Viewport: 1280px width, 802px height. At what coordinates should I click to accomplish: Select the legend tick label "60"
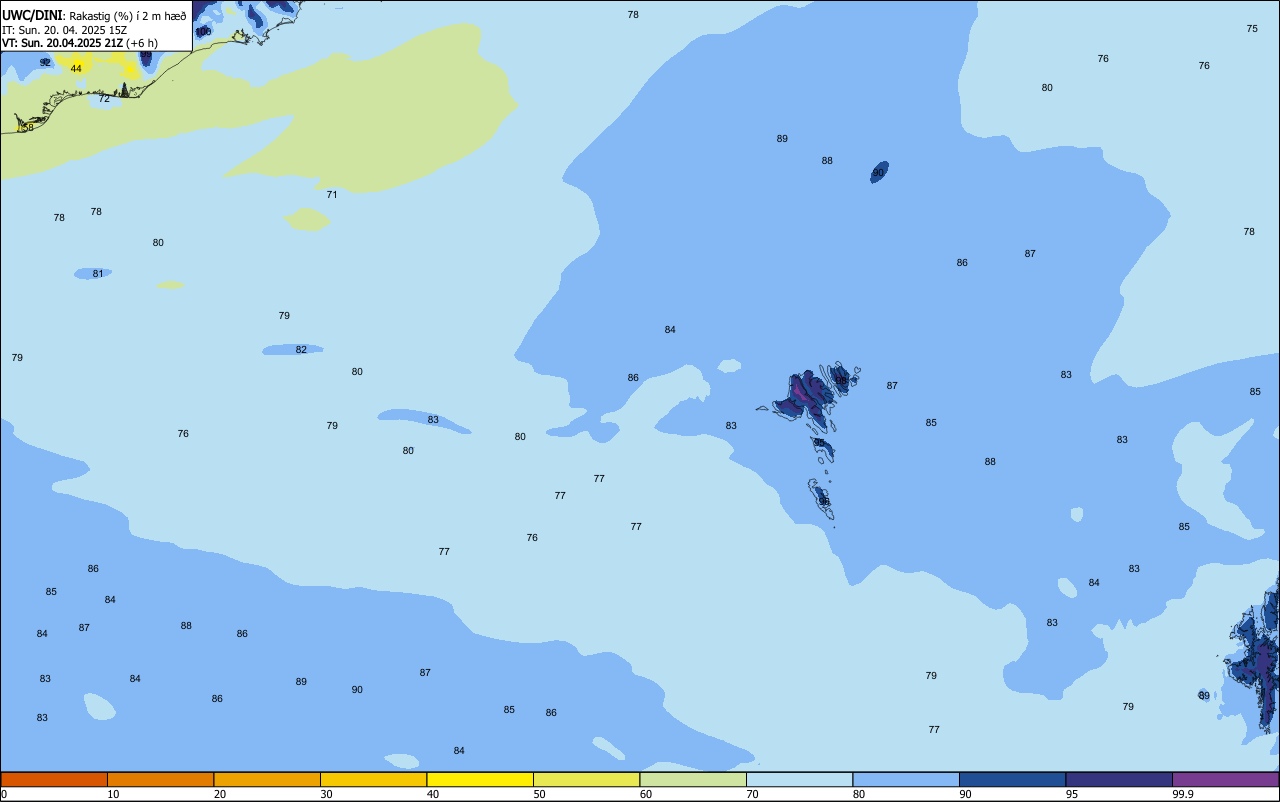point(645,794)
